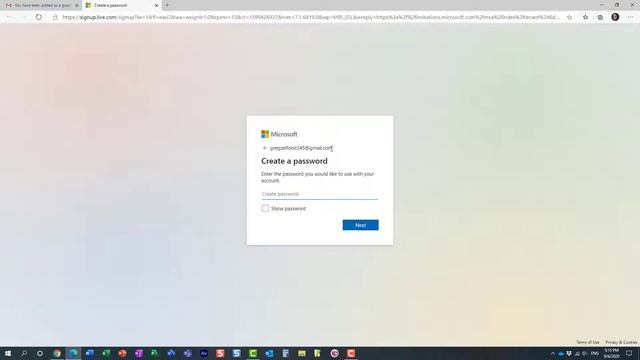This screenshot has height=360, width=640.
Task: Open the Action Center notifications icon
Action: tap(629, 353)
